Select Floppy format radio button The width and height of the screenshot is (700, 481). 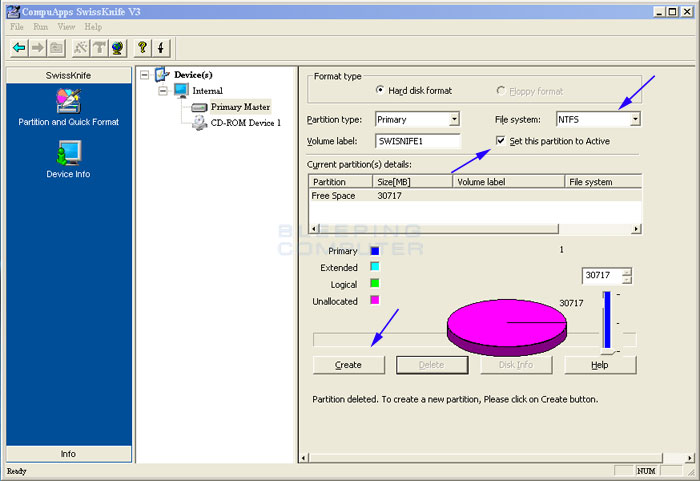[x=501, y=90]
